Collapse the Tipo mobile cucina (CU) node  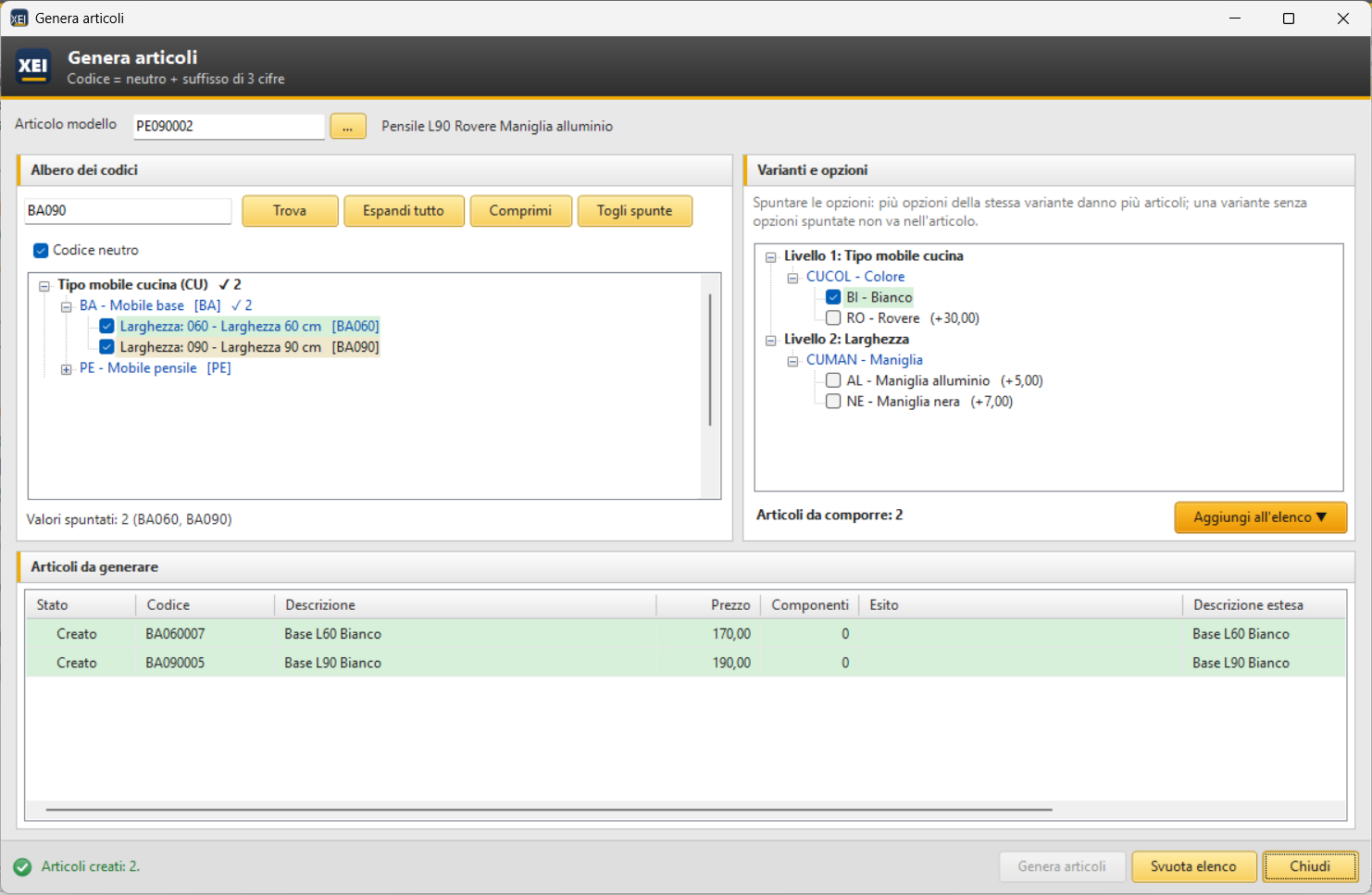tap(44, 286)
